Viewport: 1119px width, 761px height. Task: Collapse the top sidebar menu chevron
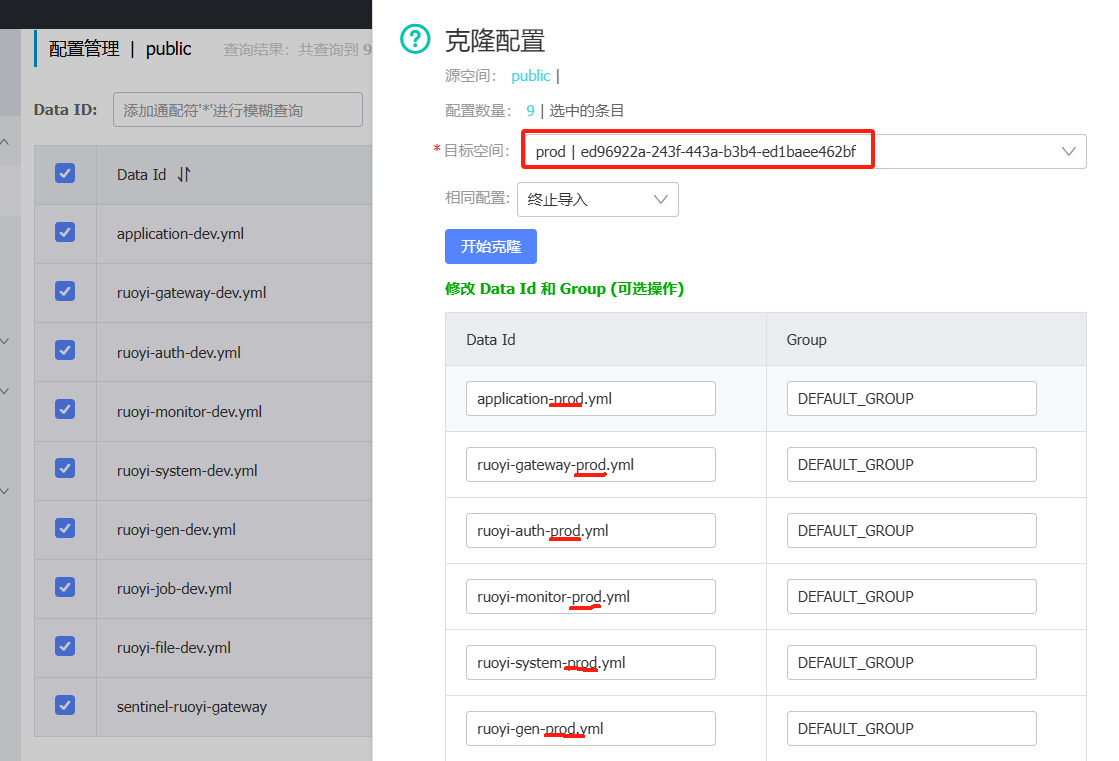click(x=5, y=143)
